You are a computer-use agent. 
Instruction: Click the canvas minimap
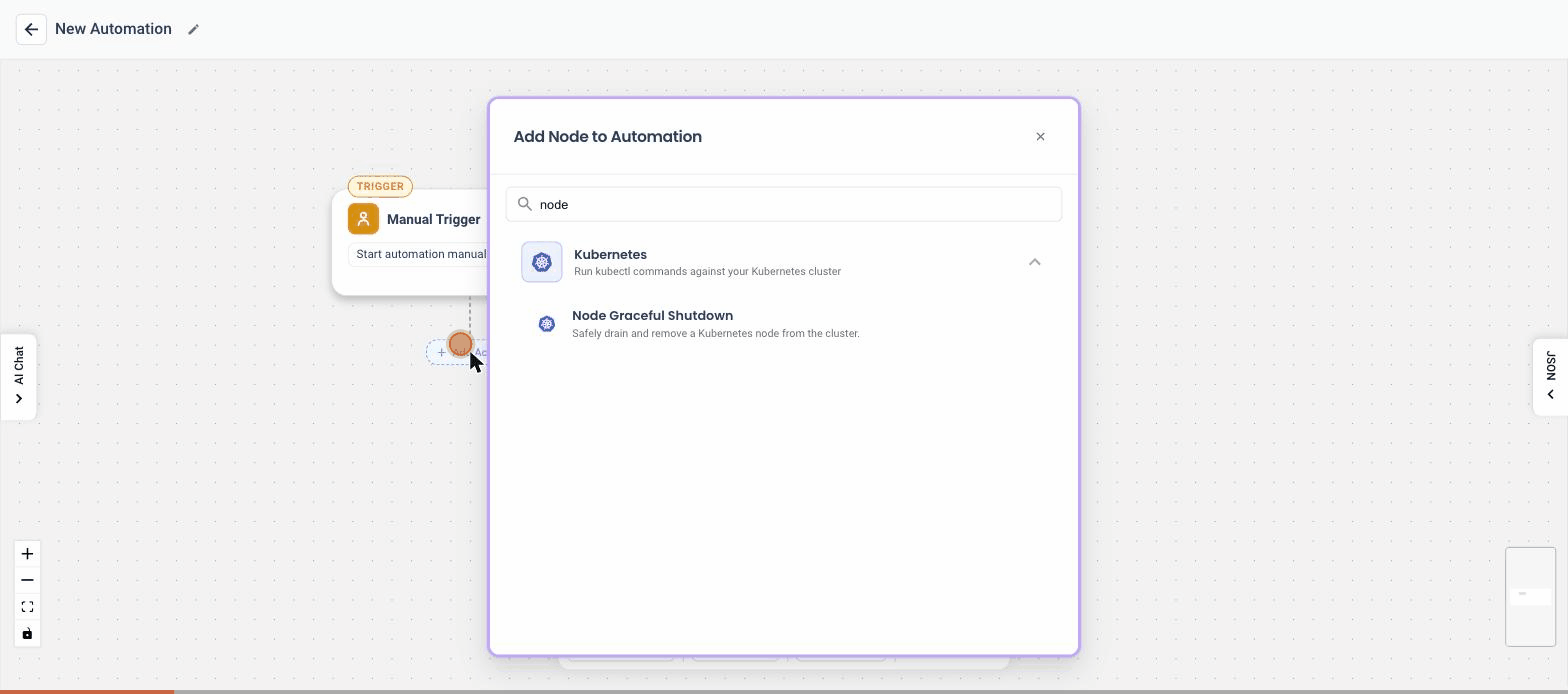1530,597
